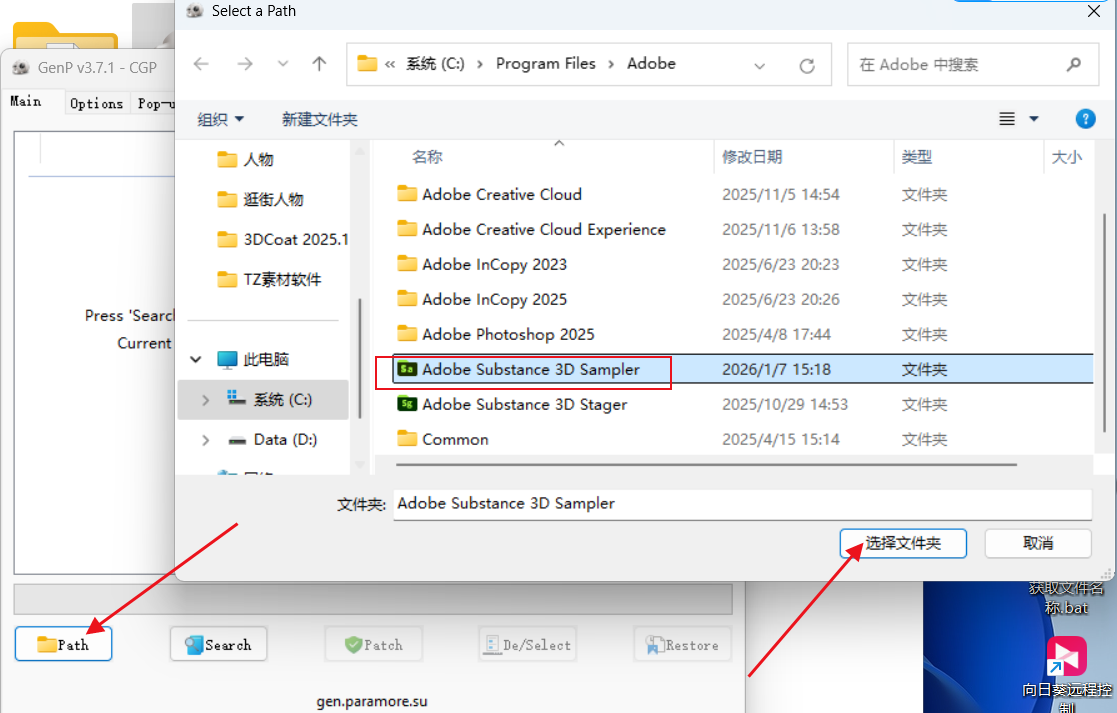Click the 文件夹 name input field
This screenshot has width=1117, height=713.
click(742, 504)
